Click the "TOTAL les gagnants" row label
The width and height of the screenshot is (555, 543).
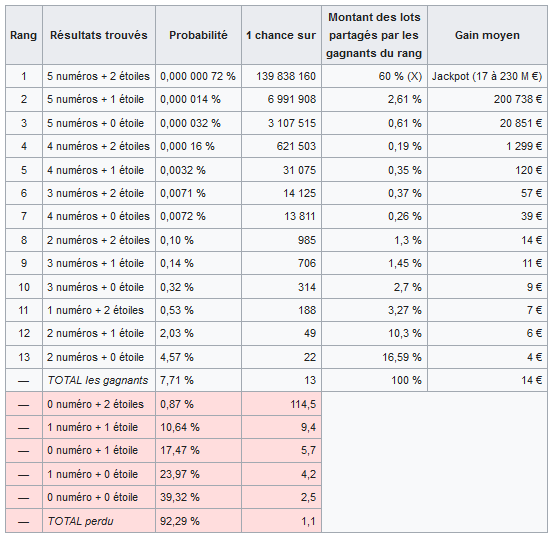pos(99,380)
